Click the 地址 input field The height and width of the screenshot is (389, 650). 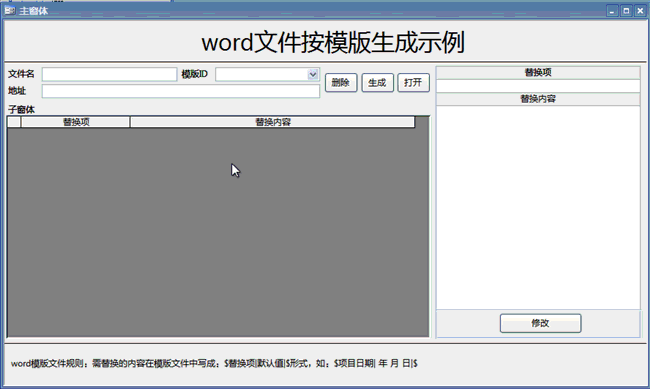tap(181, 91)
